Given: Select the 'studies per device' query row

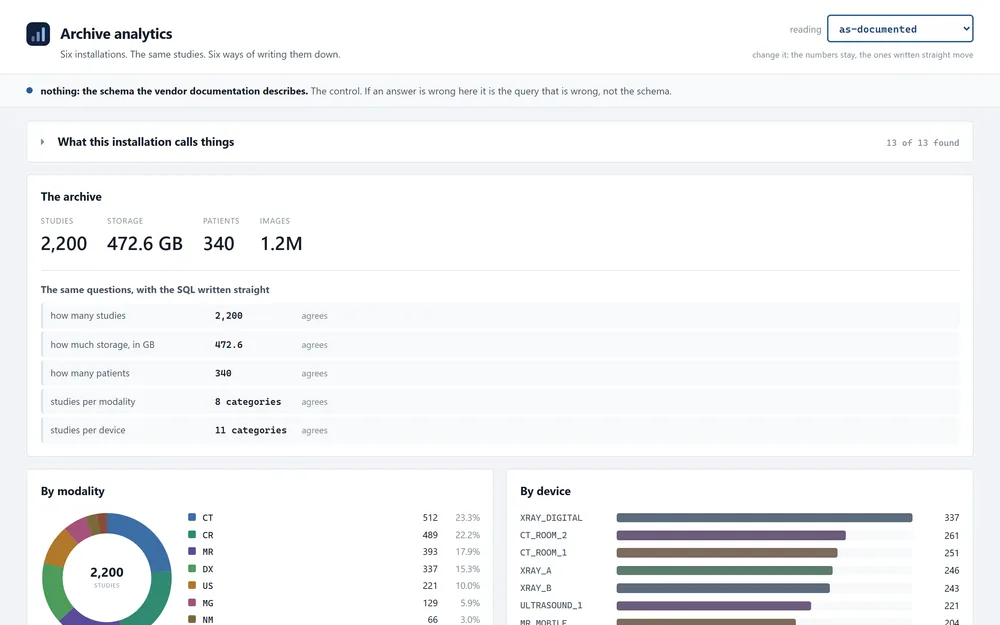Looking at the screenshot, I should pos(500,430).
